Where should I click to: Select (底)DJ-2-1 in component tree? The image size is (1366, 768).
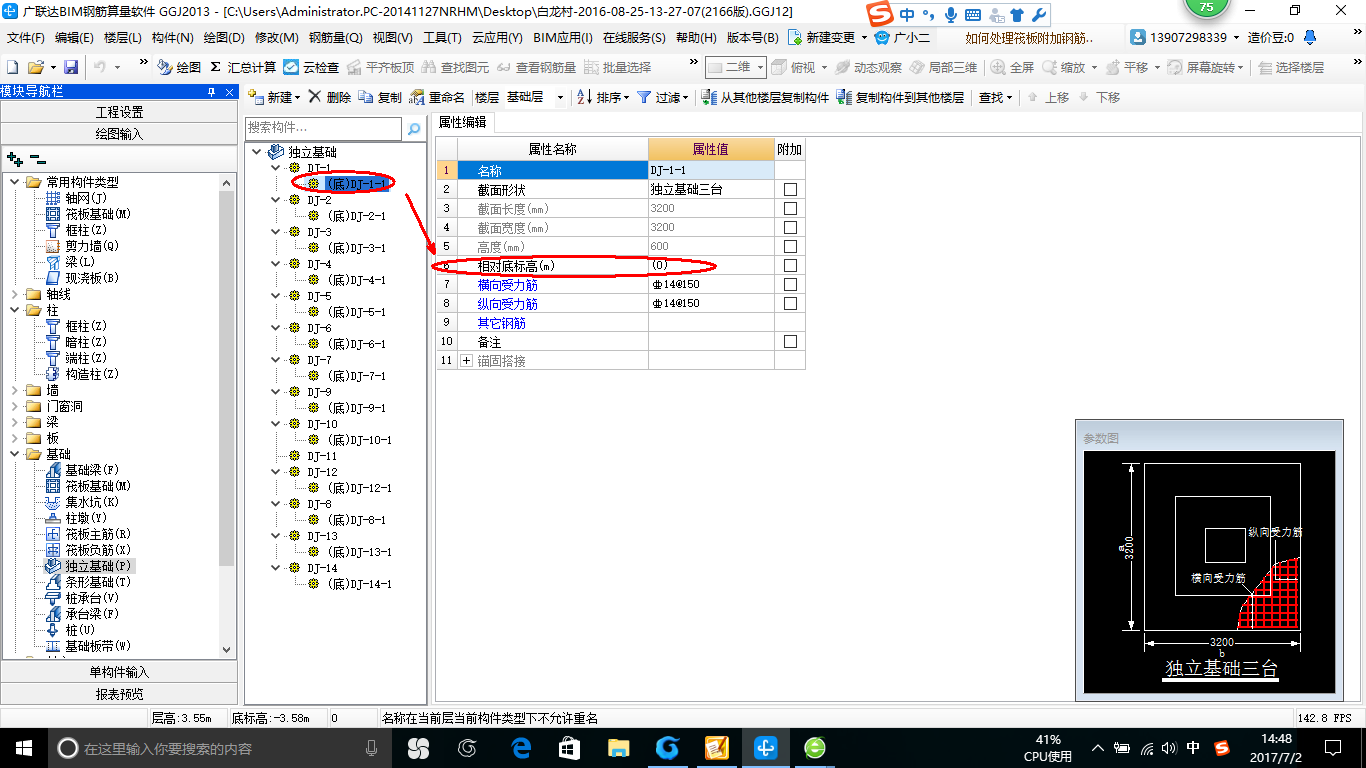point(356,216)
